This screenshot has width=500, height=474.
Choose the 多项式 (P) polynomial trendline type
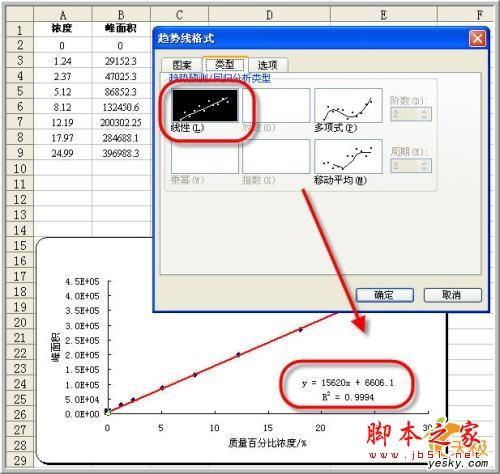pyautogui.click(x=348, y=105)
